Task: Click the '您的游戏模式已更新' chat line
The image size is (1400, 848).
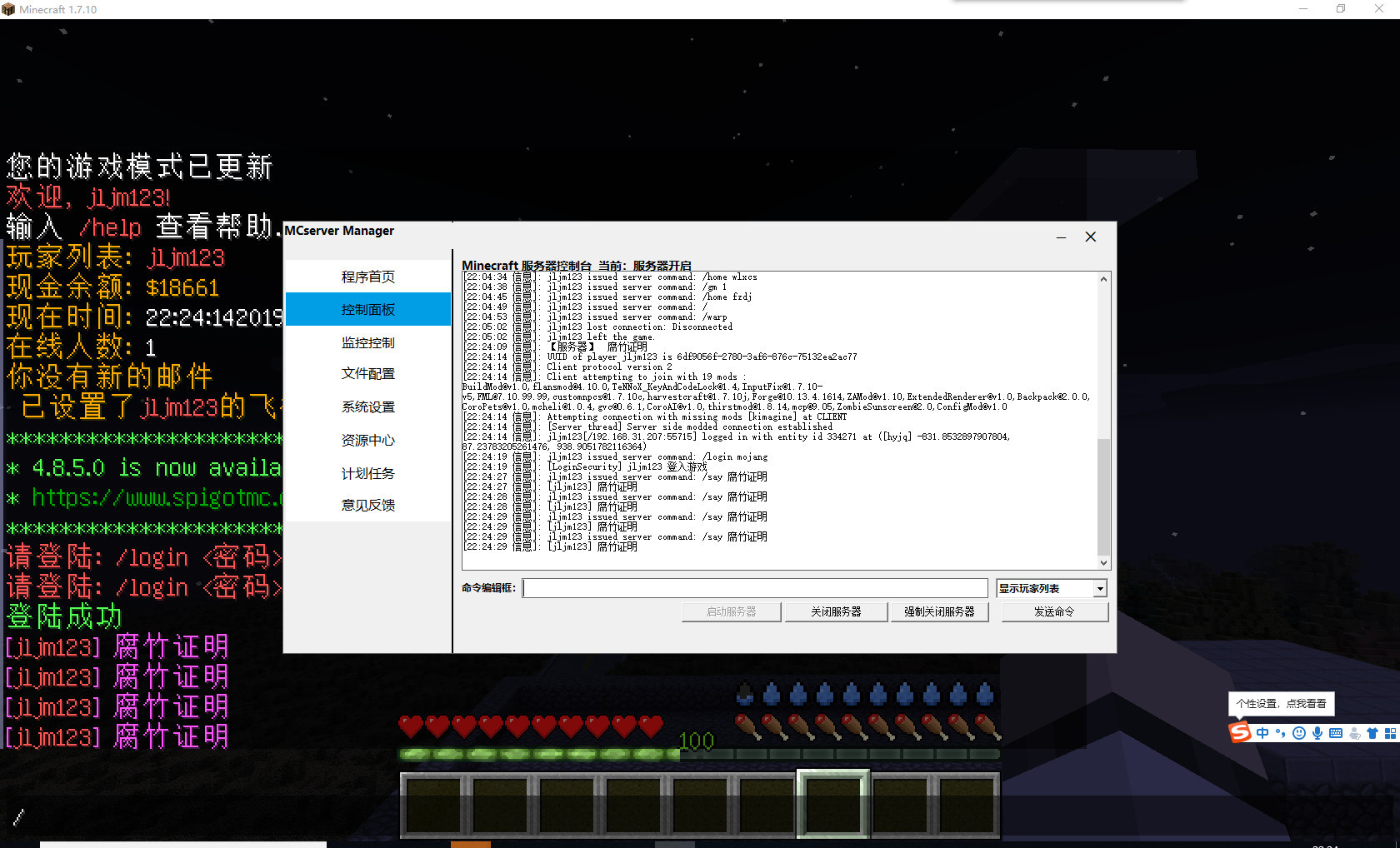Action: 139,167
